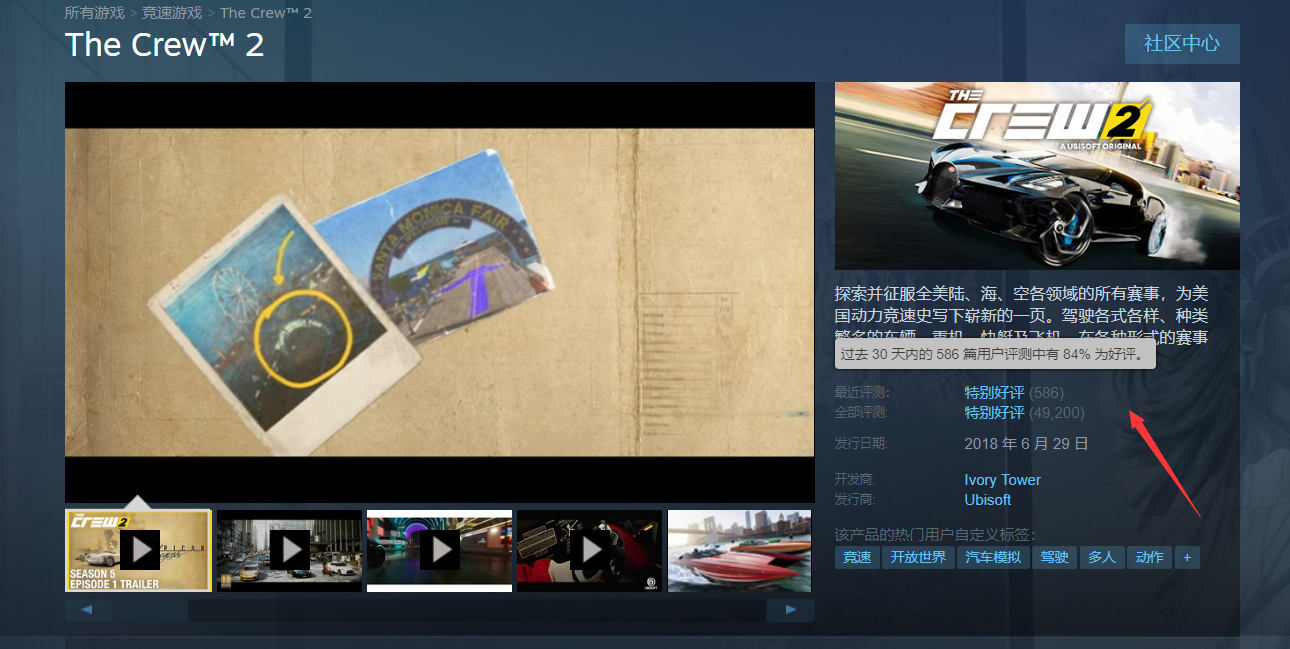The width and height of the screenshot is (1290, 649).
Task: Click The Crew™ 2 breadcrumb link
Action: pos(266,13)
